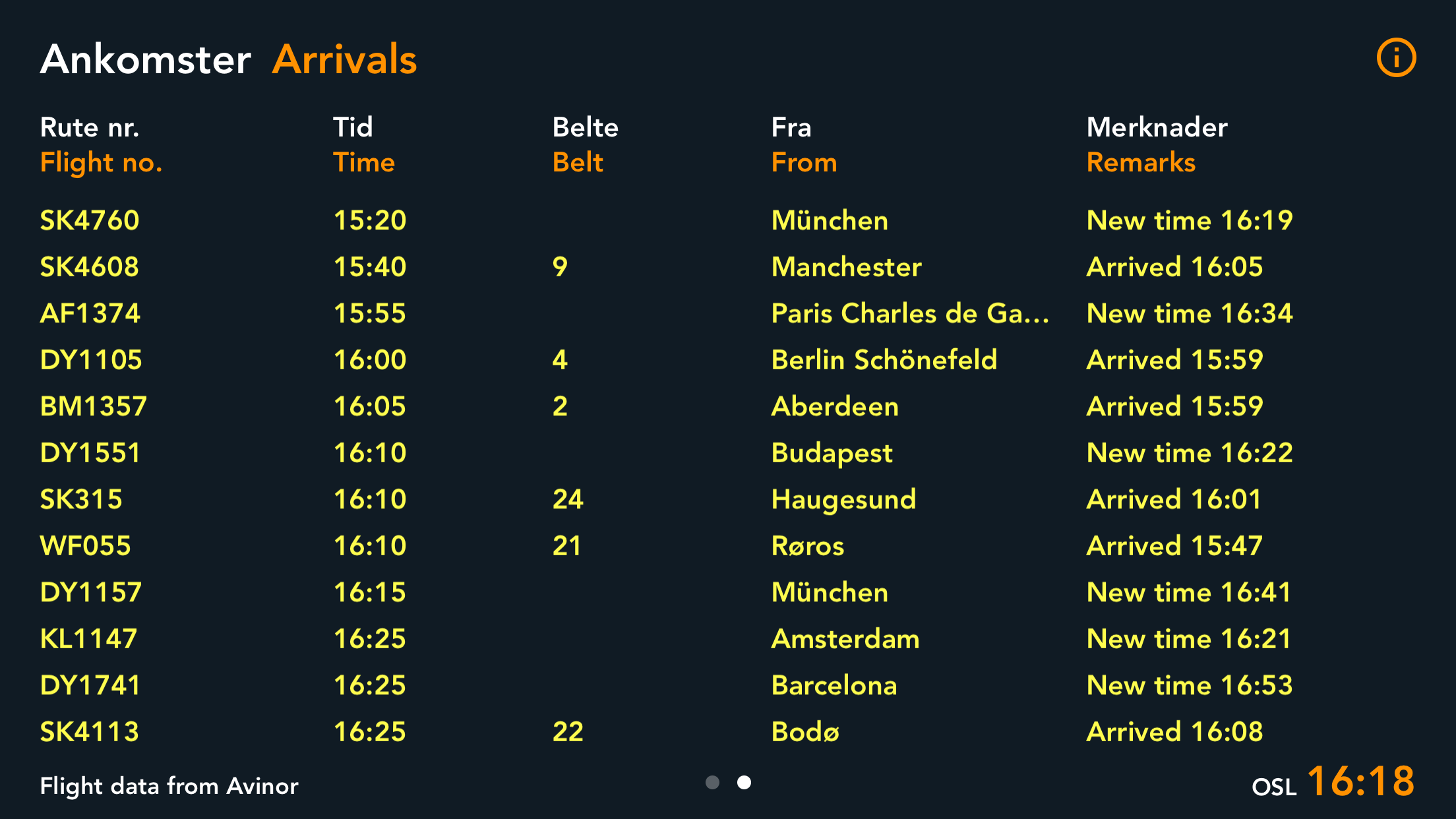Open flight SK4113 from Bodø
The image size is (1456, 819).
pyautogui.click(x=90, y=732)
